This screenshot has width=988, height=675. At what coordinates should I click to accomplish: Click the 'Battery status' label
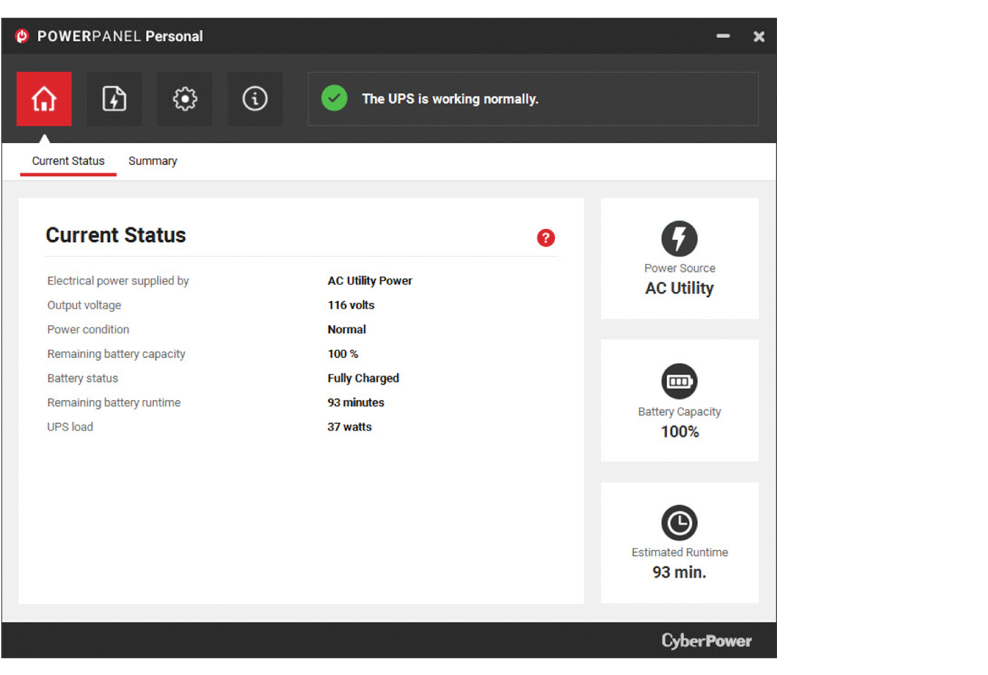tap(83, 378)
